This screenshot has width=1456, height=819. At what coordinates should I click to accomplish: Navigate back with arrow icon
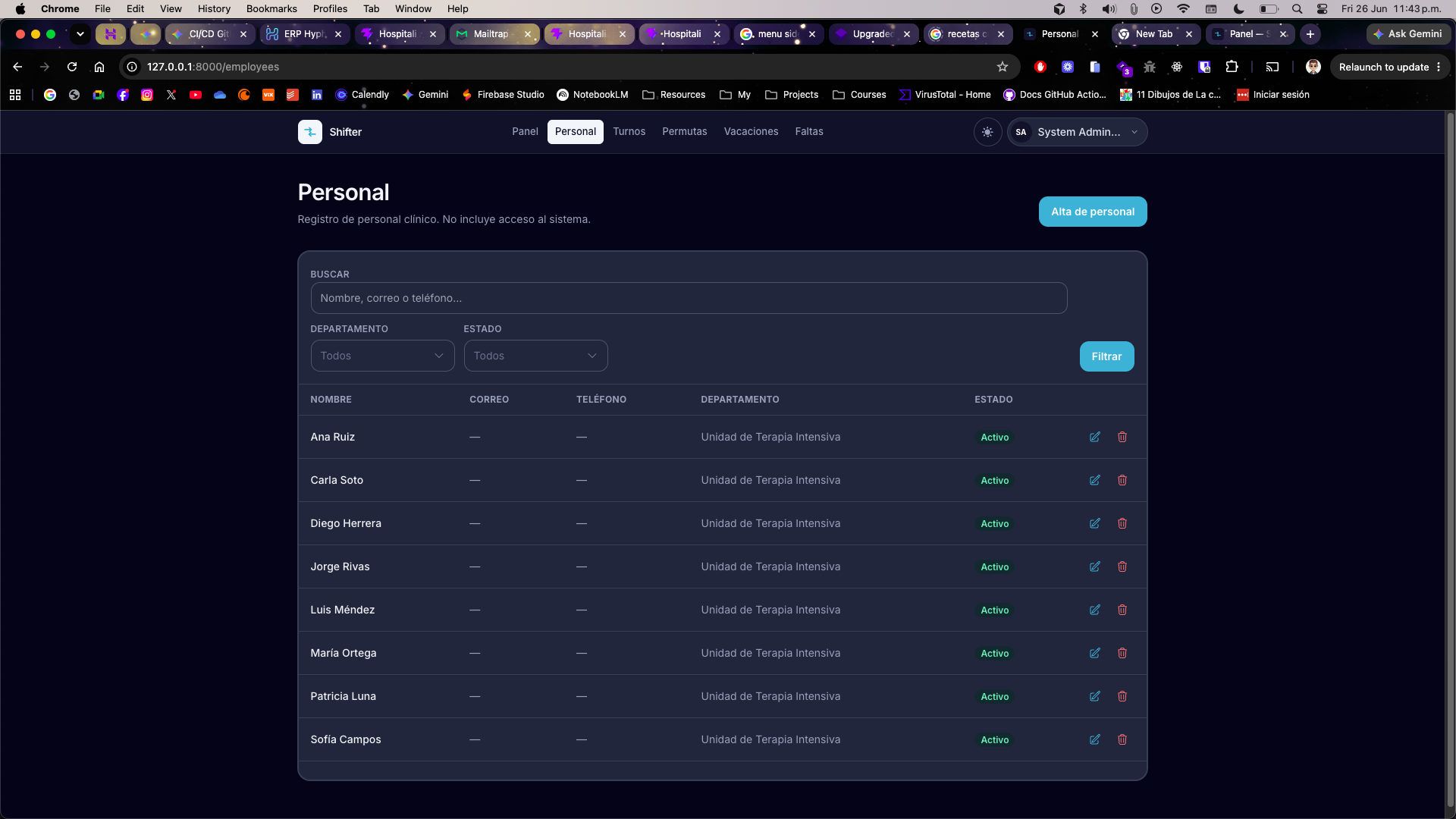tap(17, 67)
